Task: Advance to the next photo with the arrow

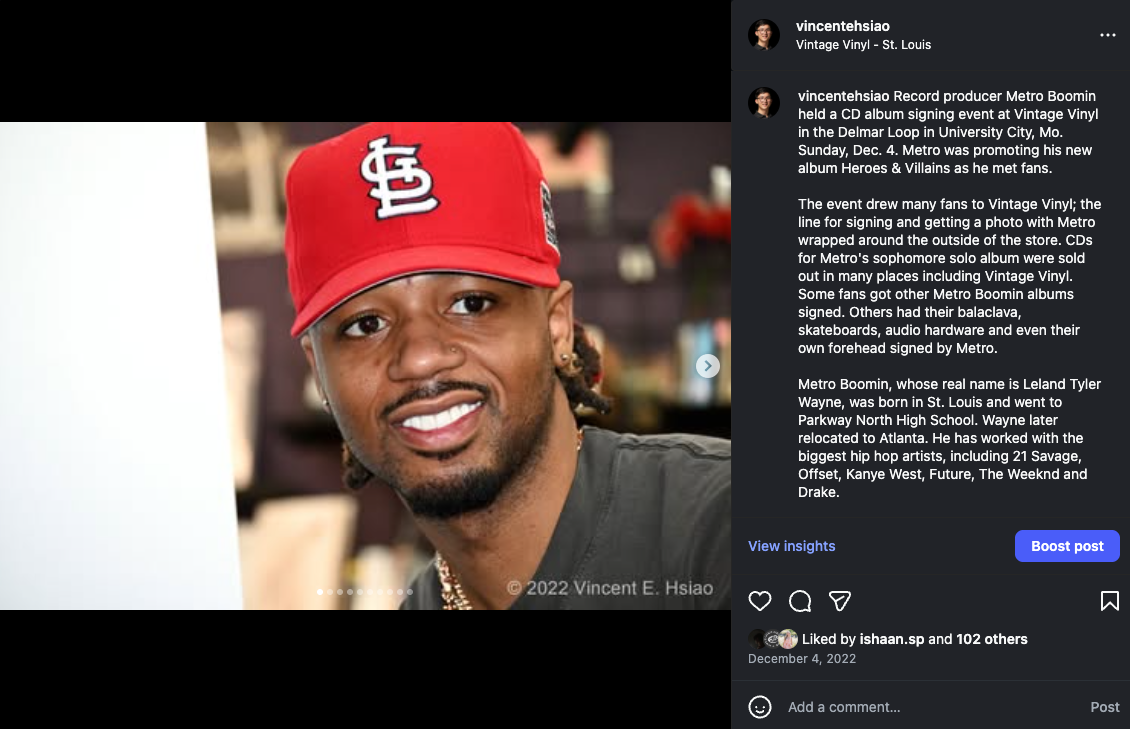Action: pyautogui.click(x=708, y=366)
